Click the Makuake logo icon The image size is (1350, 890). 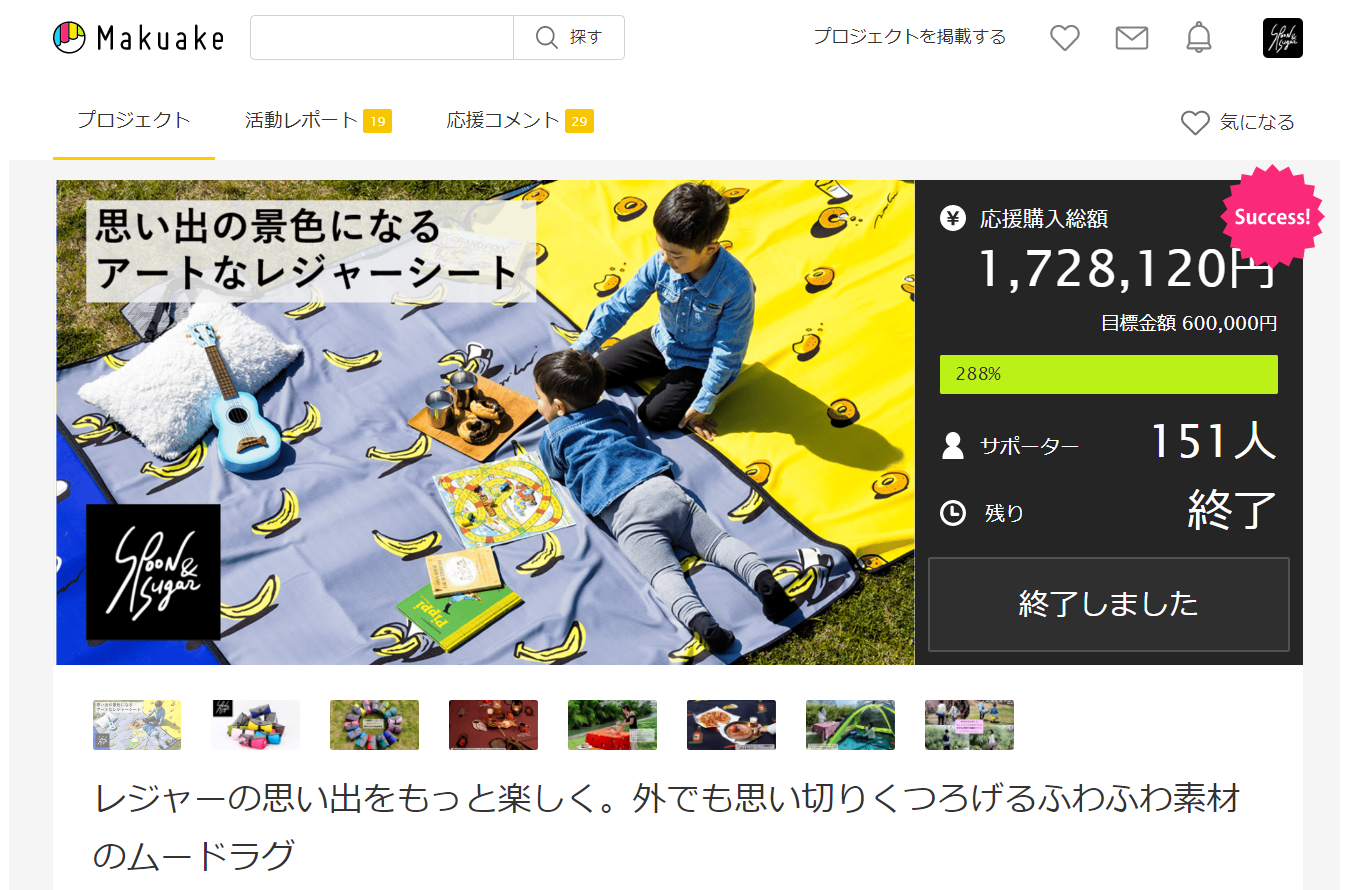coord(70,38)
